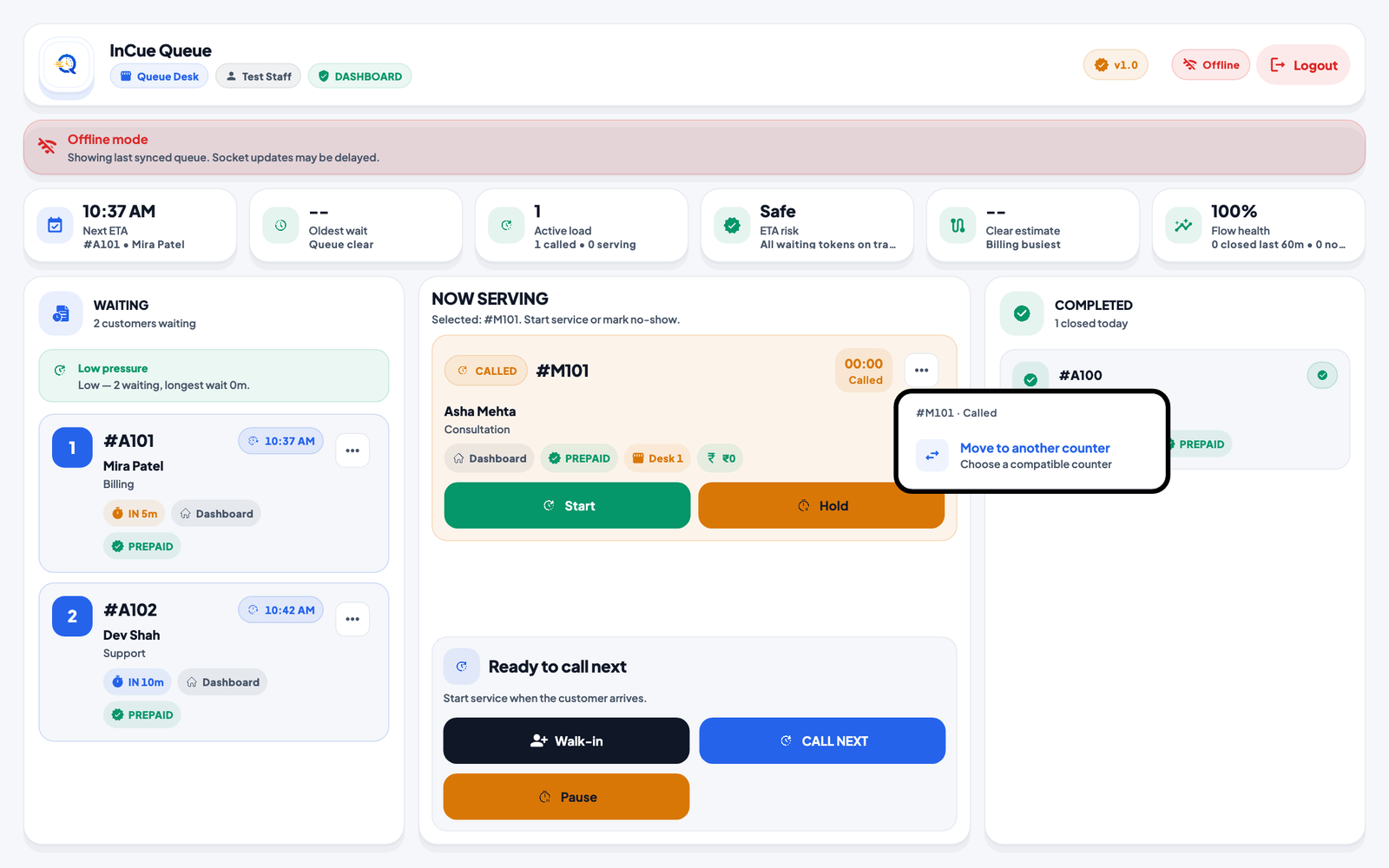
Task: Click the green check on #A100 card right
Action: coord(1322,375)
